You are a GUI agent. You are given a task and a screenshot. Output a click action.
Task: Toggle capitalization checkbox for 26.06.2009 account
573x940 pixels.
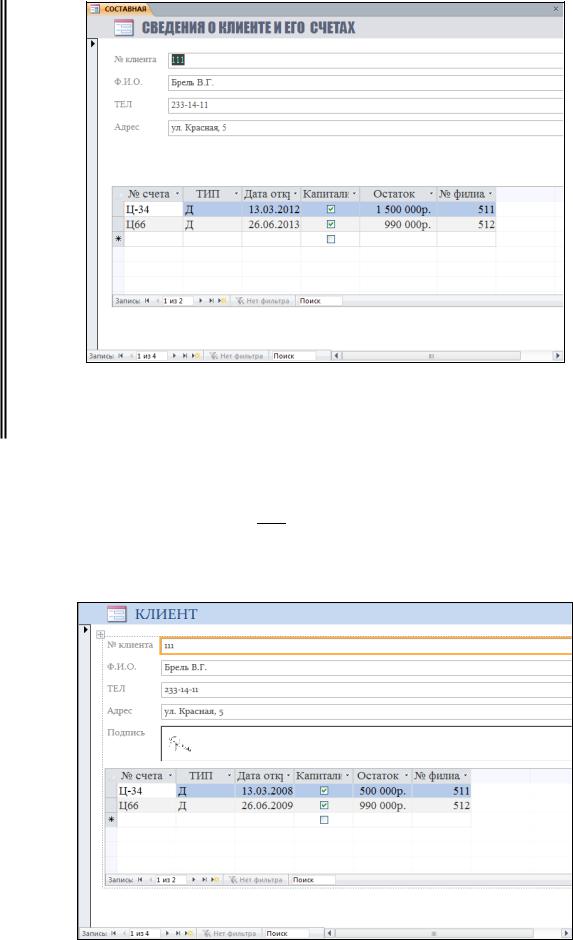click(x=324, y=805)
